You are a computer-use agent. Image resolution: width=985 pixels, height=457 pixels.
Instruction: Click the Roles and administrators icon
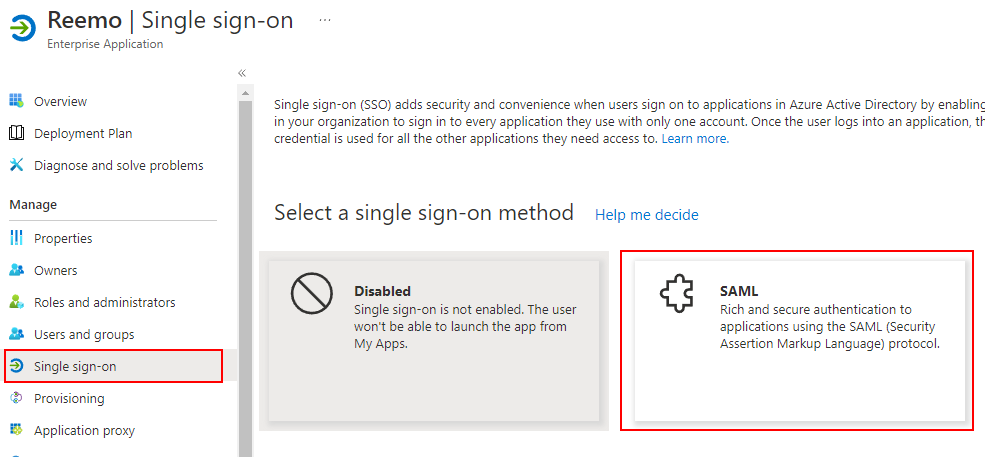tap(16, 302)
